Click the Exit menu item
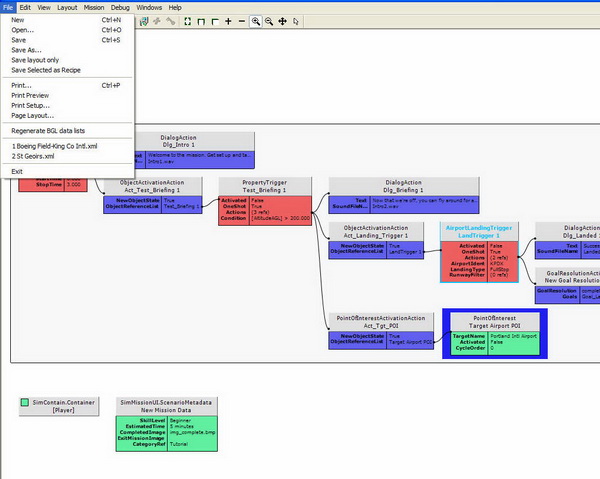The height and width of the screenshot is (479, 600). coord(17,171)
